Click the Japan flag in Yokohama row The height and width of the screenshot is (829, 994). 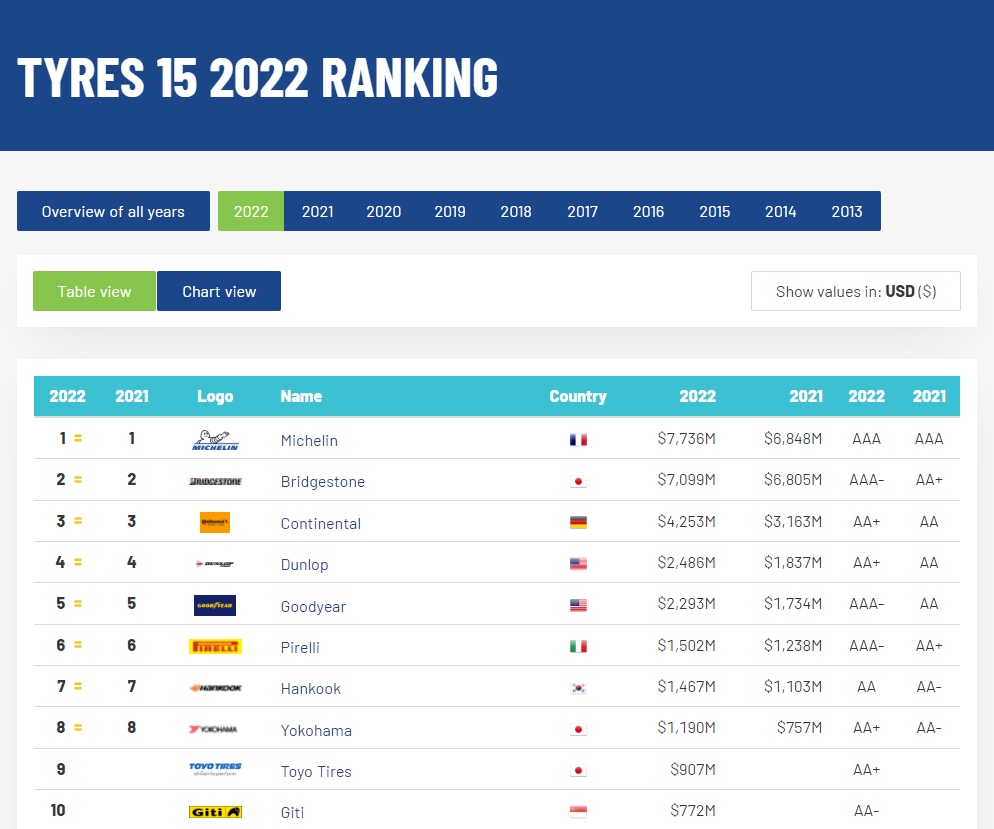[578, 729]
